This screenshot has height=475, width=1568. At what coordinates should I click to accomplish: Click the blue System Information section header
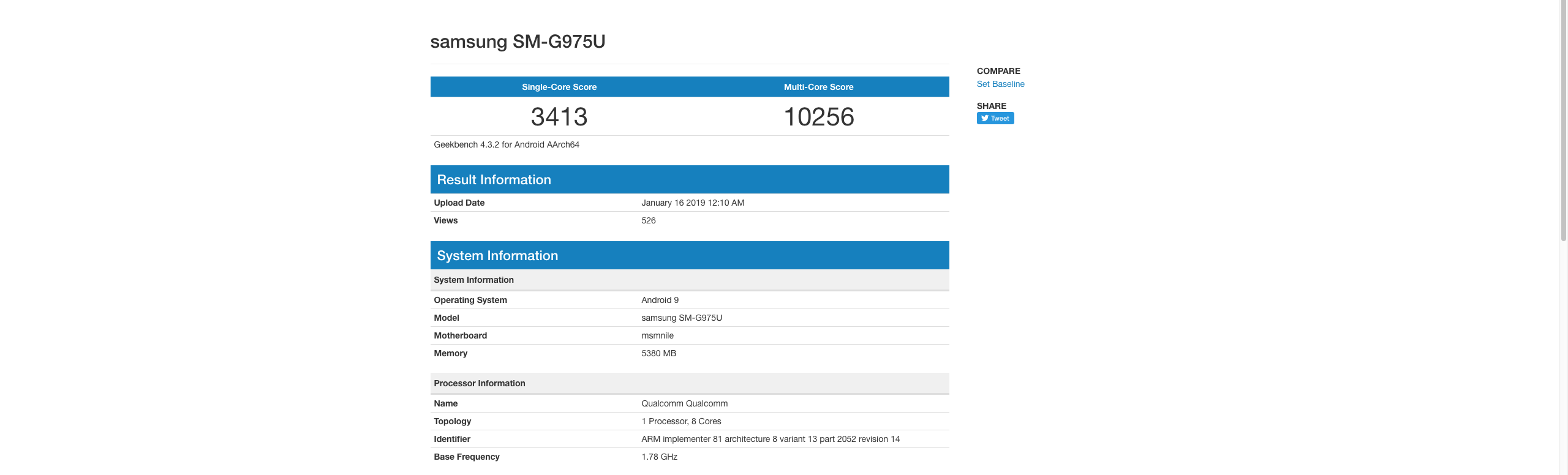point(497,256)
